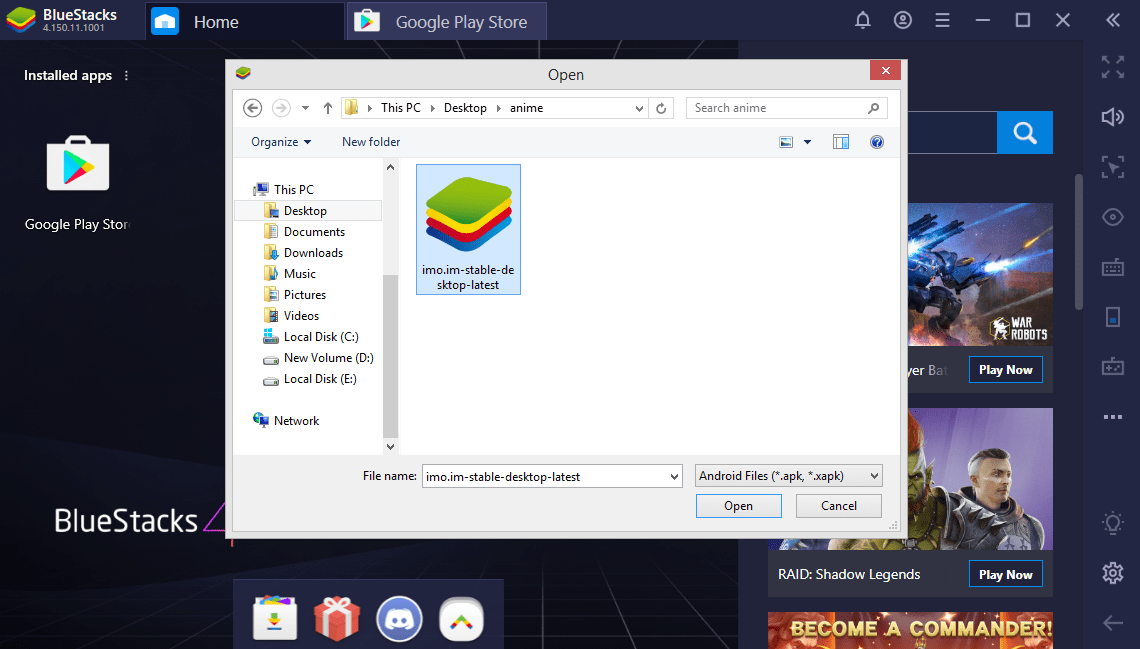Open Android Files type filter dropdown

click(x=788, y=476)
